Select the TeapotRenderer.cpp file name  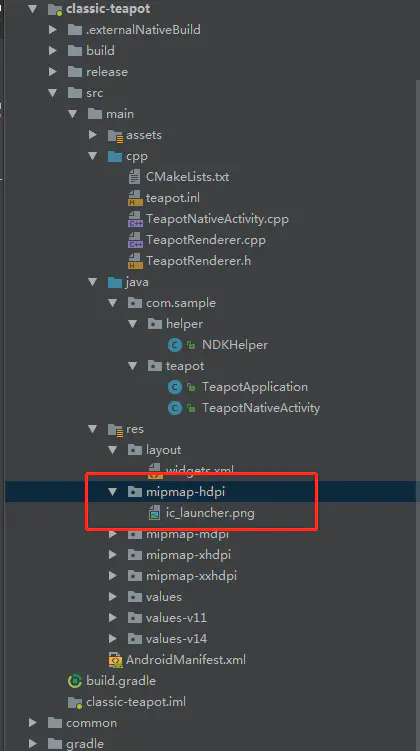206,240
